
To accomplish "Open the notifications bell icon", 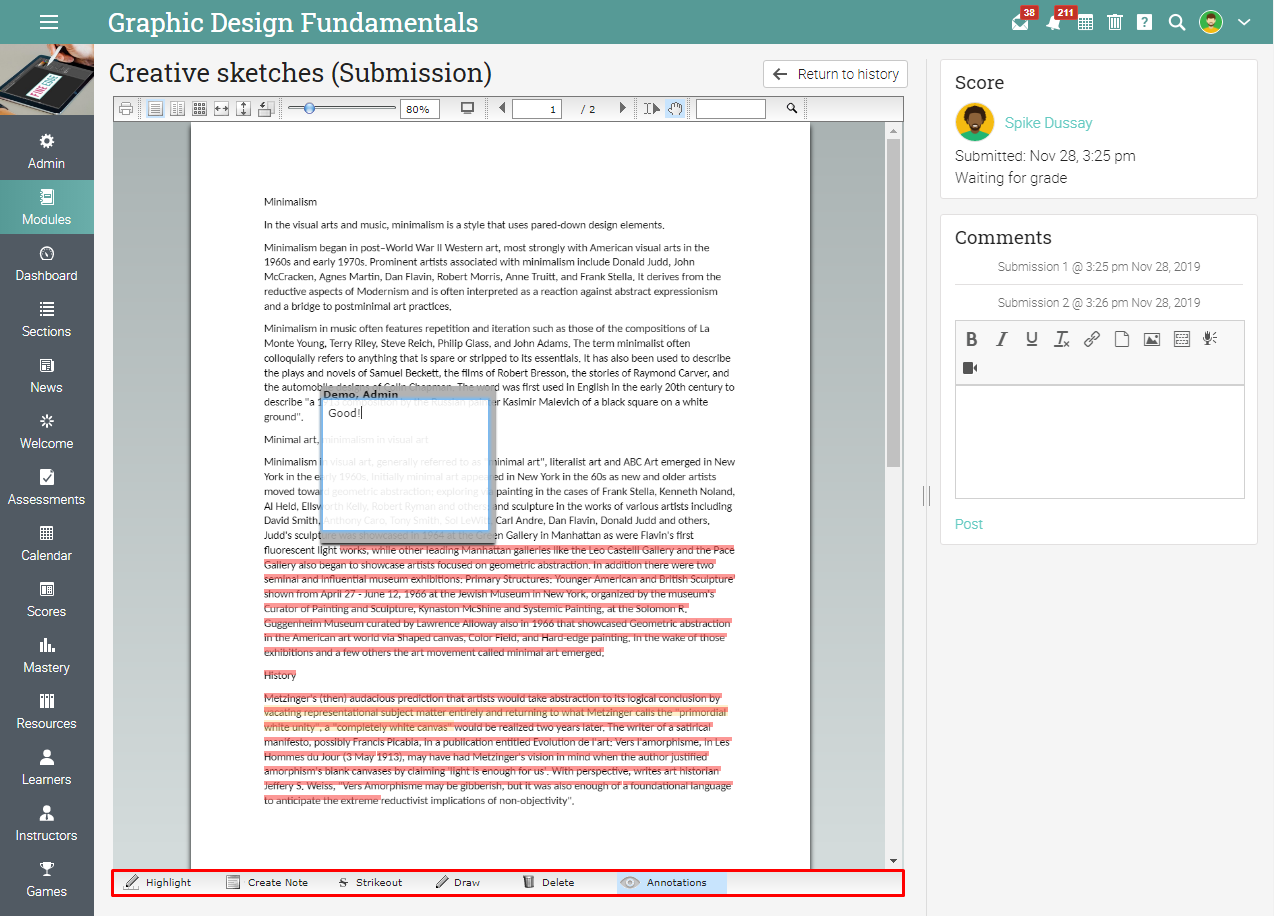I will tap(1053, 22).
